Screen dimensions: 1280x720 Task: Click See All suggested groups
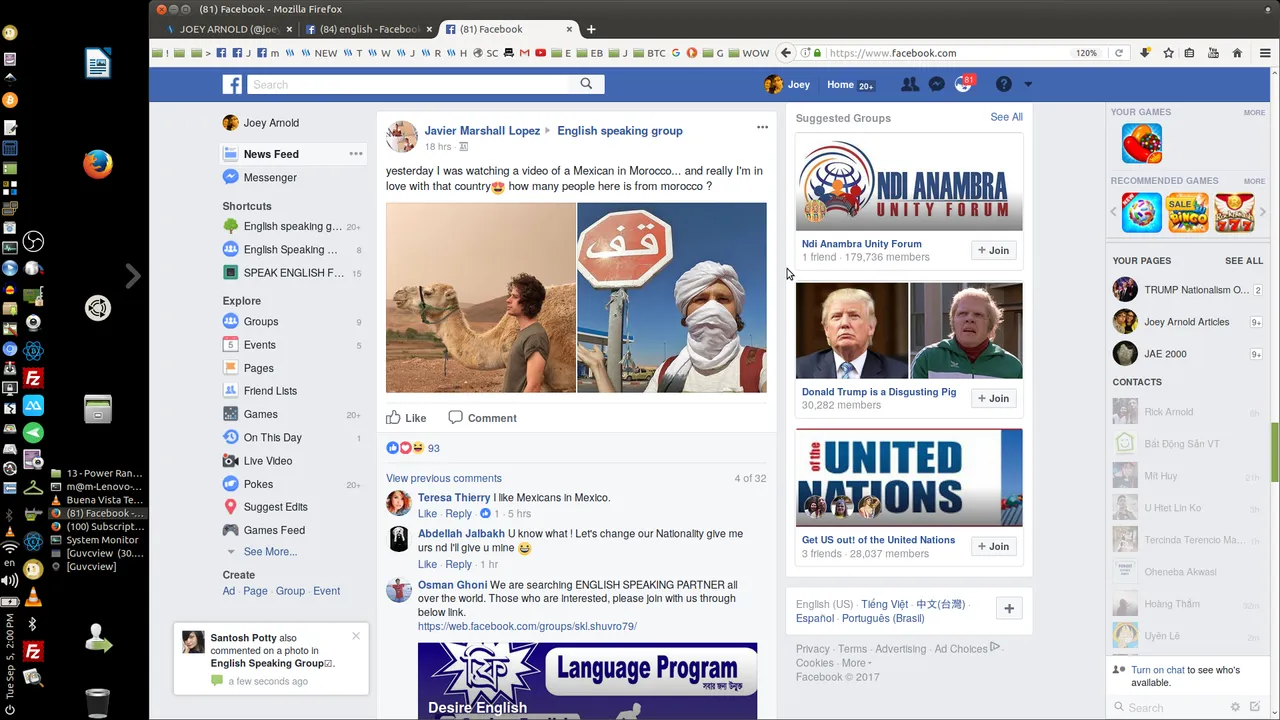[x=1006, y=117]
